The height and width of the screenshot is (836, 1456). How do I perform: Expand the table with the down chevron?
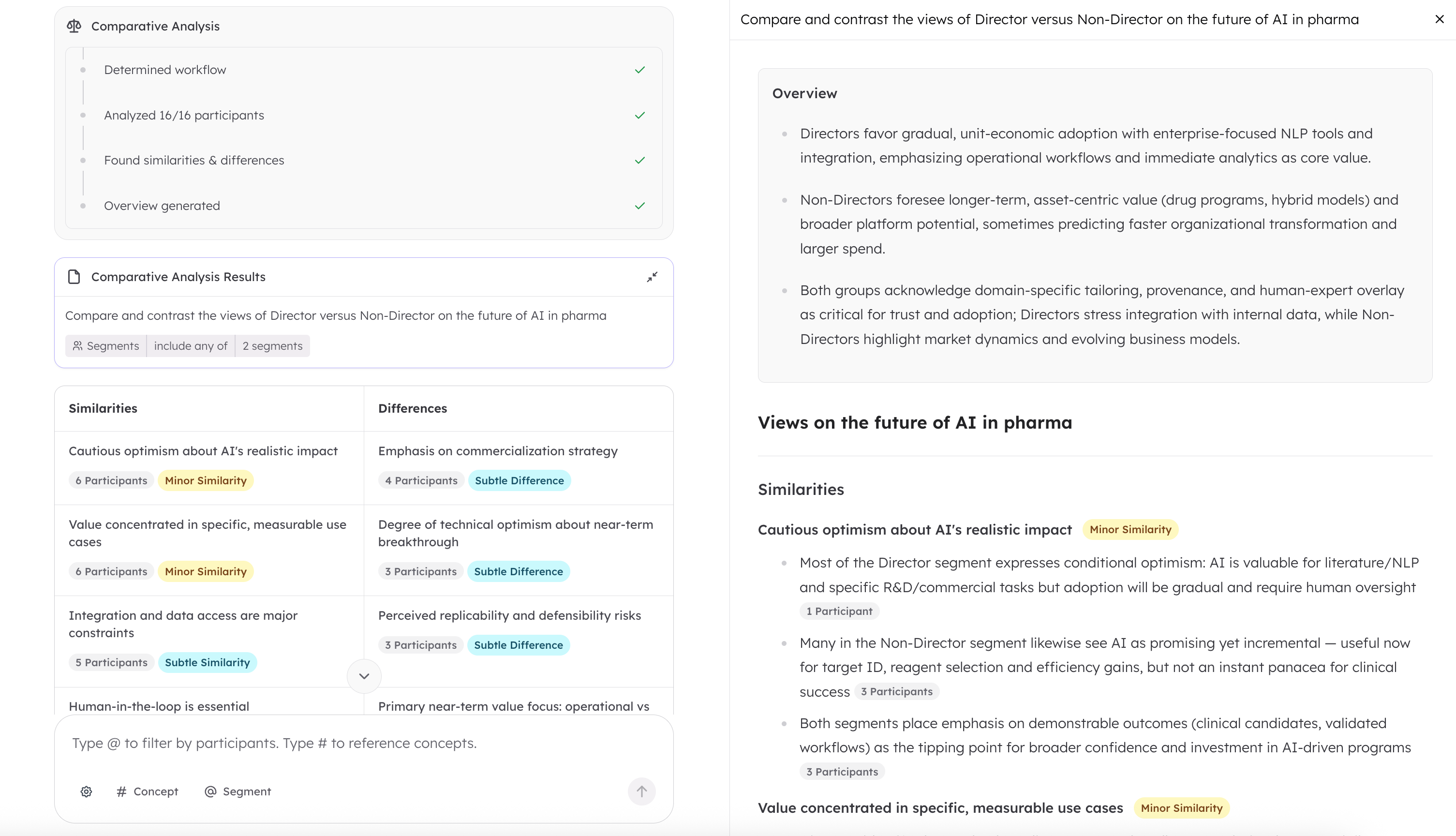364,676
